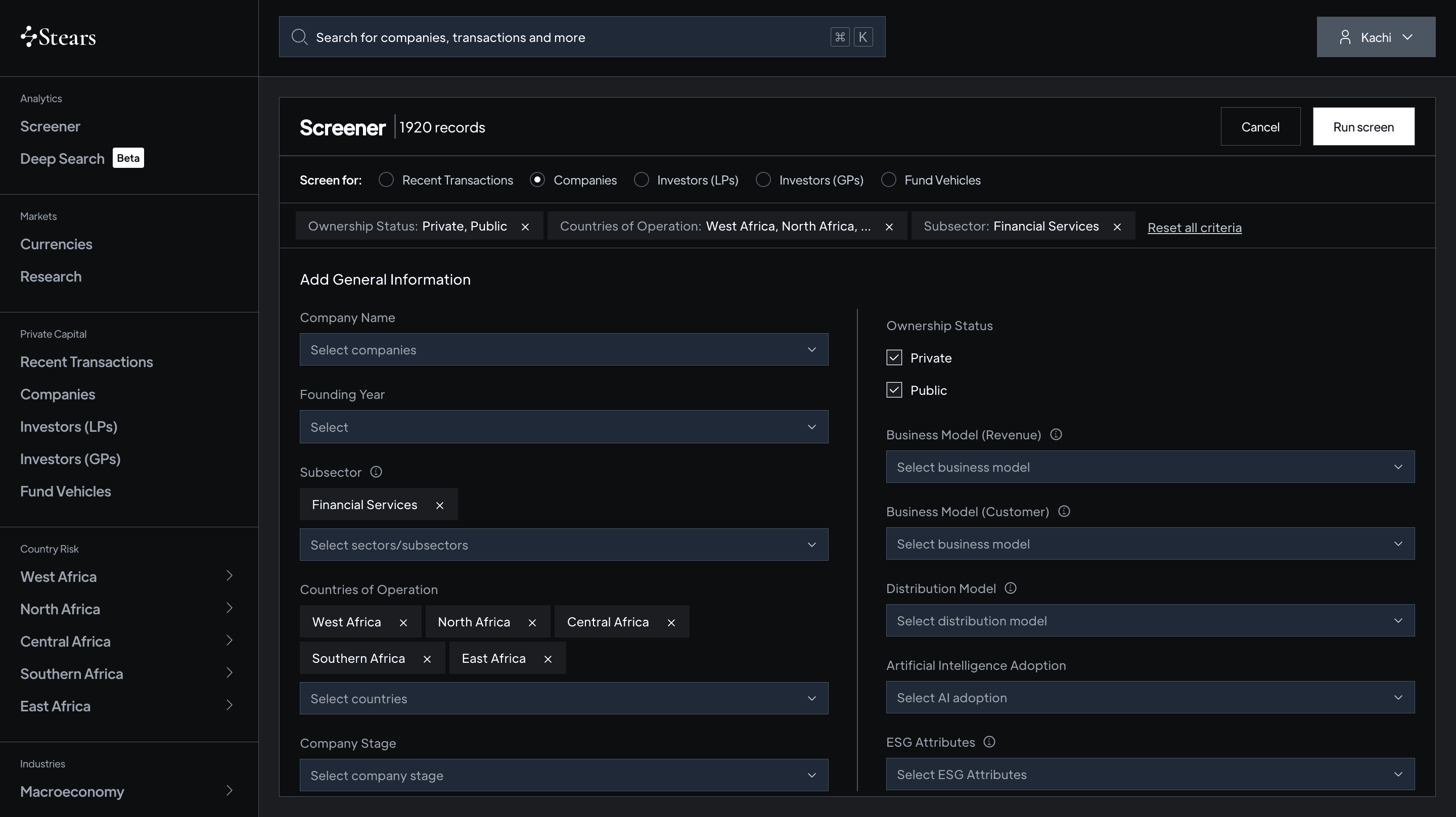Select the Investors (GPs) radio button

763,180
